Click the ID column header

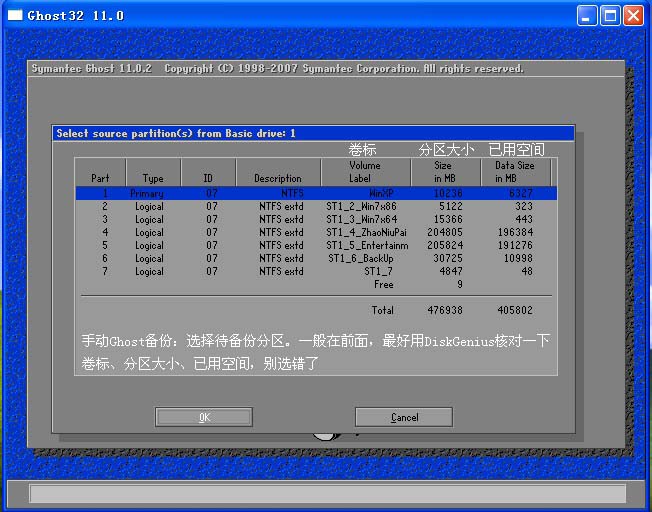(208, 172)
